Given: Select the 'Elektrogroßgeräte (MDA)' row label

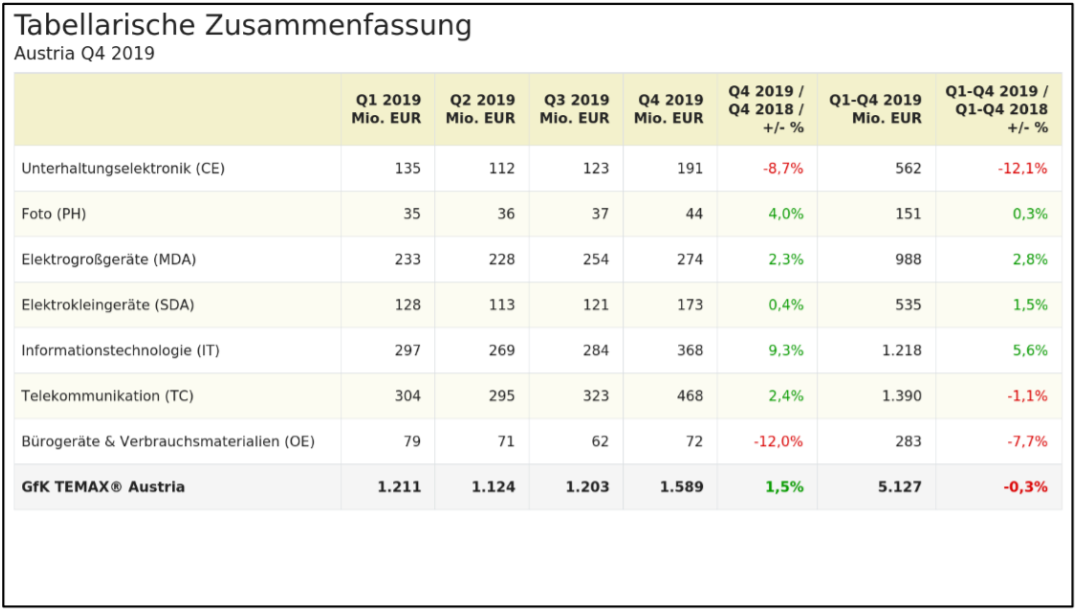Looking at the screenshot, I should 109,260.
